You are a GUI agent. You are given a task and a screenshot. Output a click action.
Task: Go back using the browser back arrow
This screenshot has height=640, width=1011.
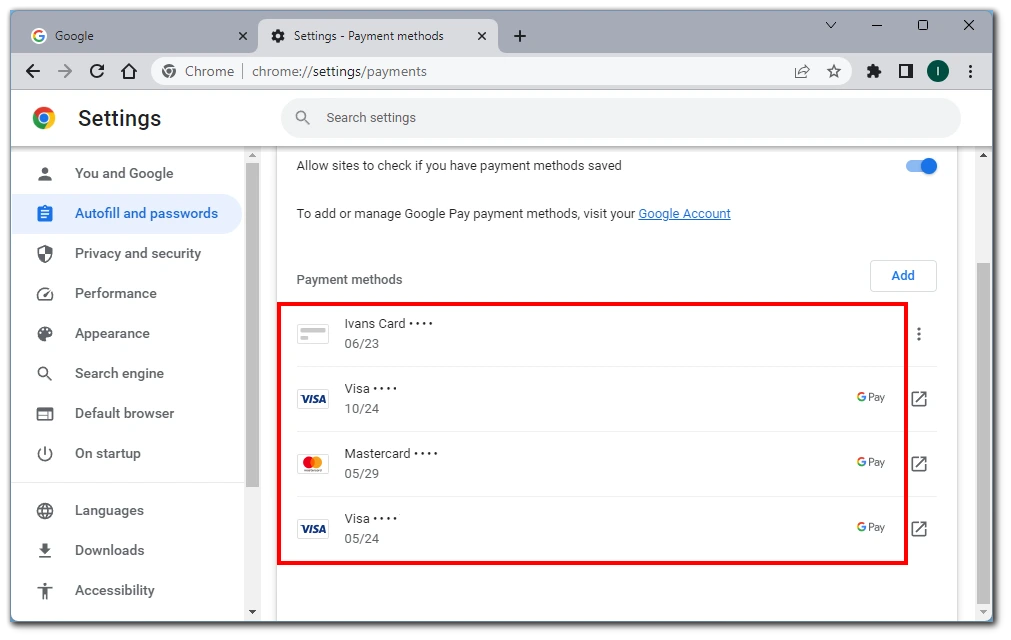33,72
